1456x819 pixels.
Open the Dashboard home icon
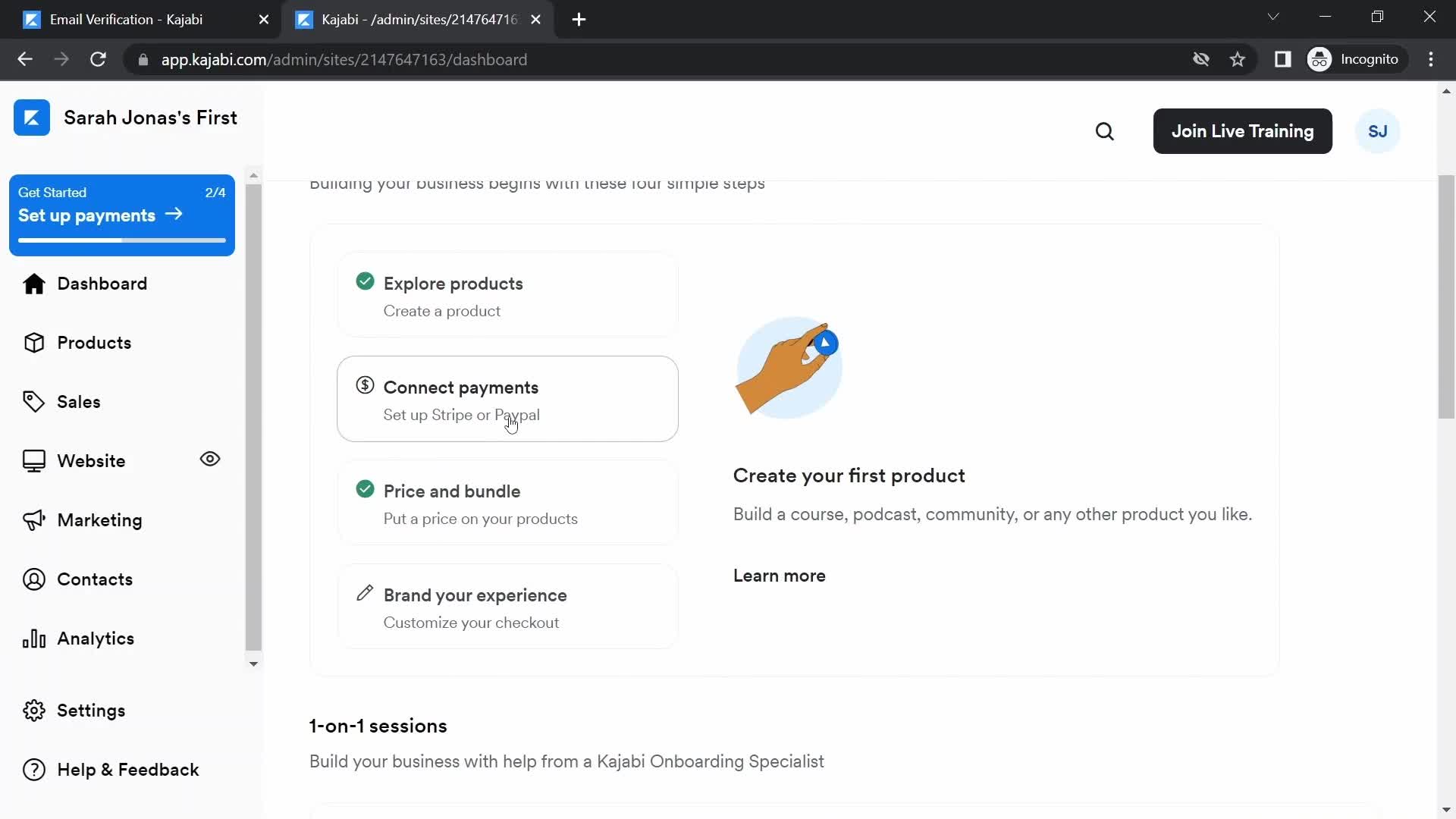[x=33, y=284]
